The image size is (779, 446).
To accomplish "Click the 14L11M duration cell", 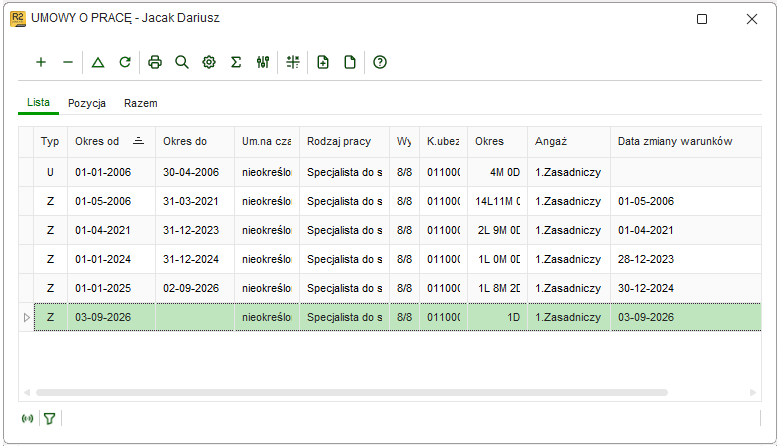I will 497,201.
